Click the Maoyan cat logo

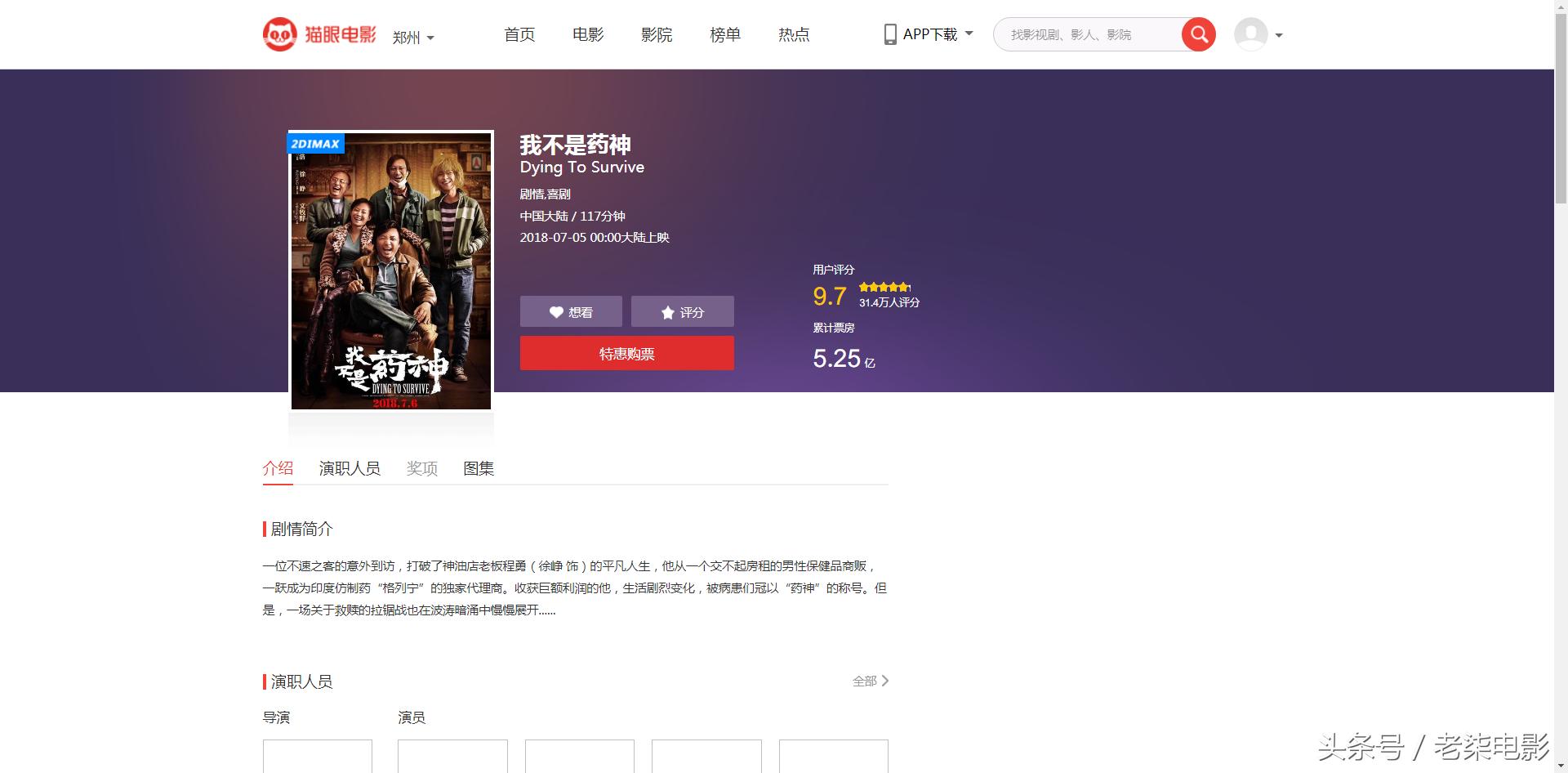(x=280, y=34)
